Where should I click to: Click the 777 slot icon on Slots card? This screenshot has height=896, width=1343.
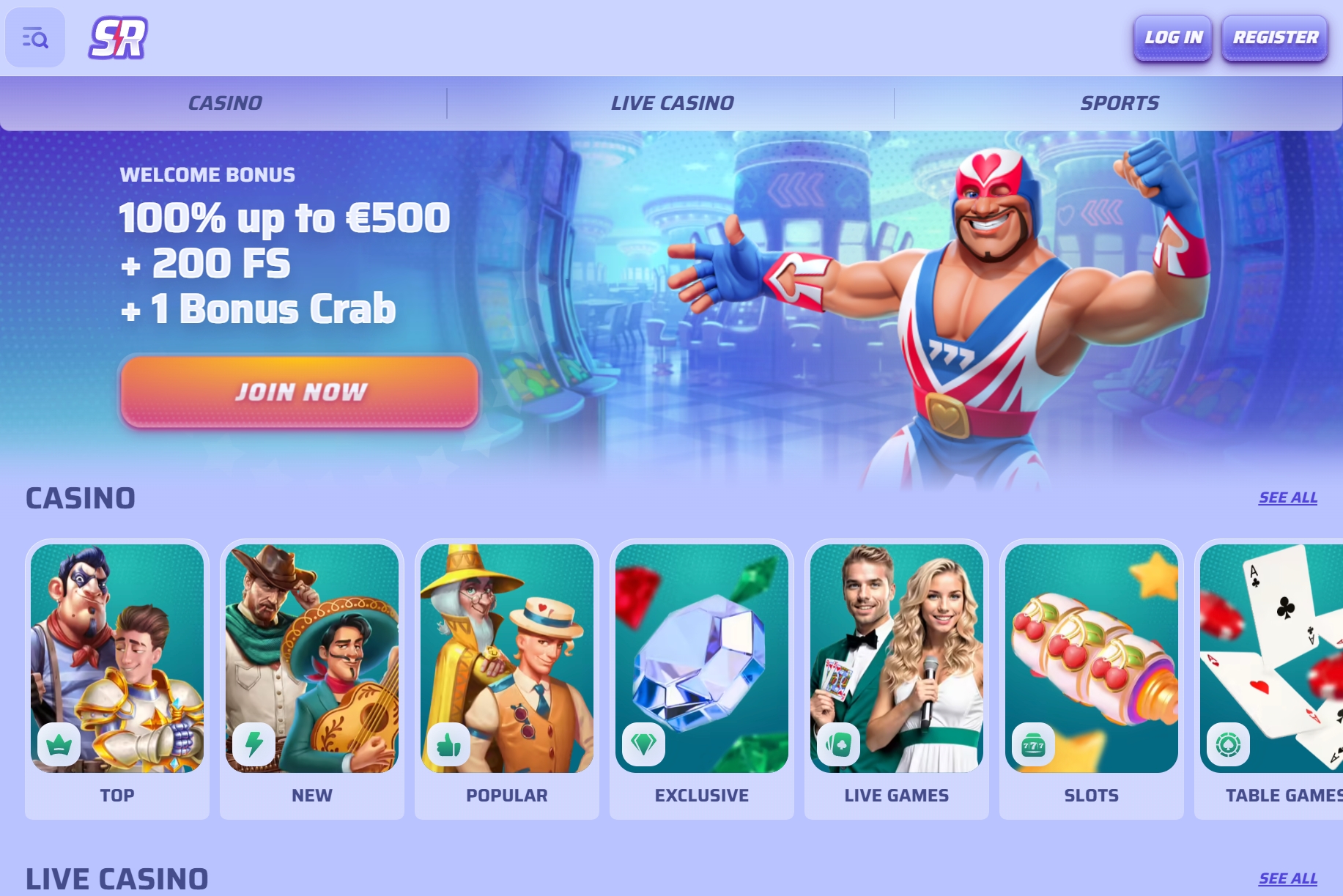point(1034,744)
